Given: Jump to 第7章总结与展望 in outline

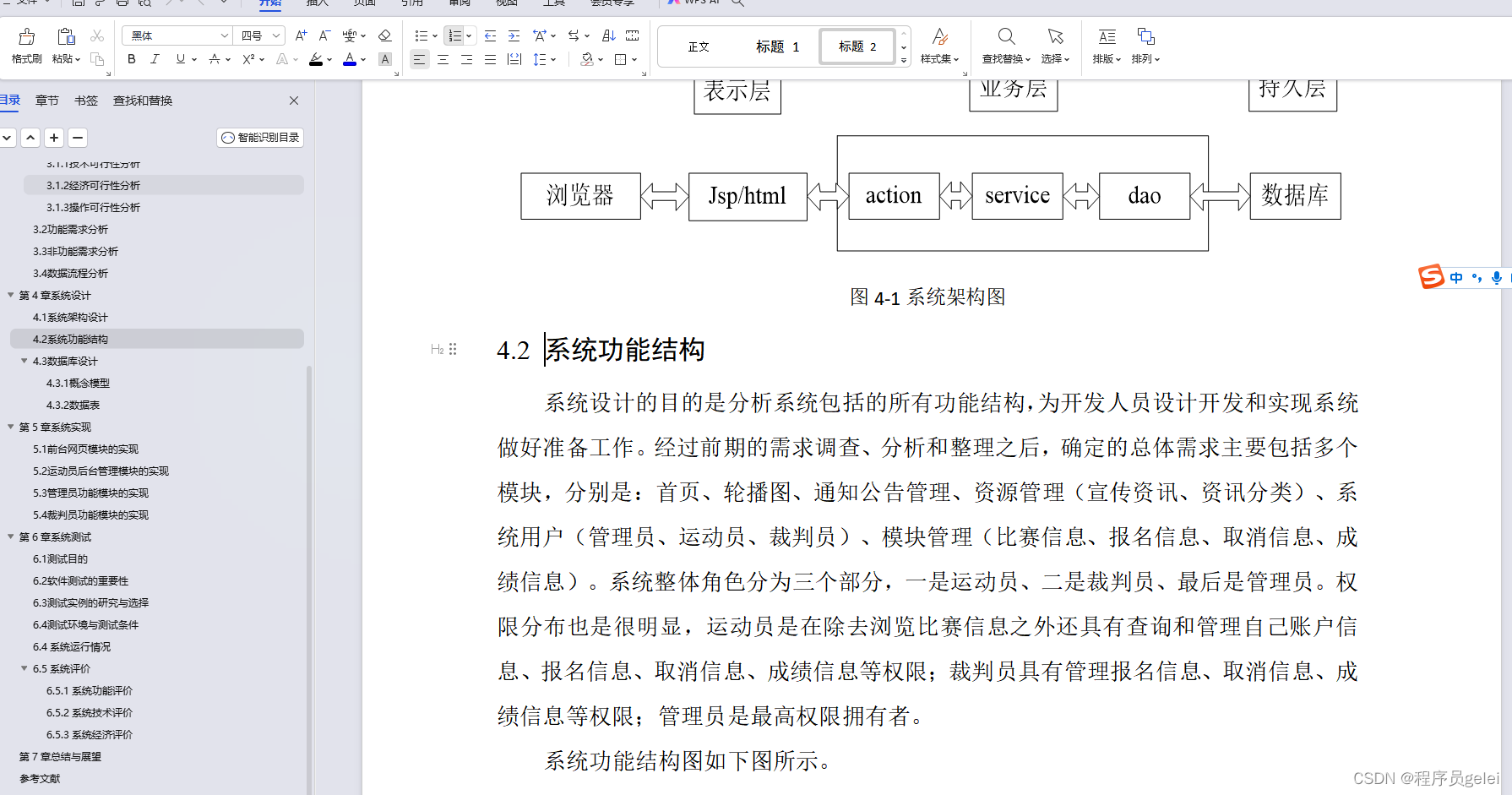Looking at the screenshot, I should (60, 756).
